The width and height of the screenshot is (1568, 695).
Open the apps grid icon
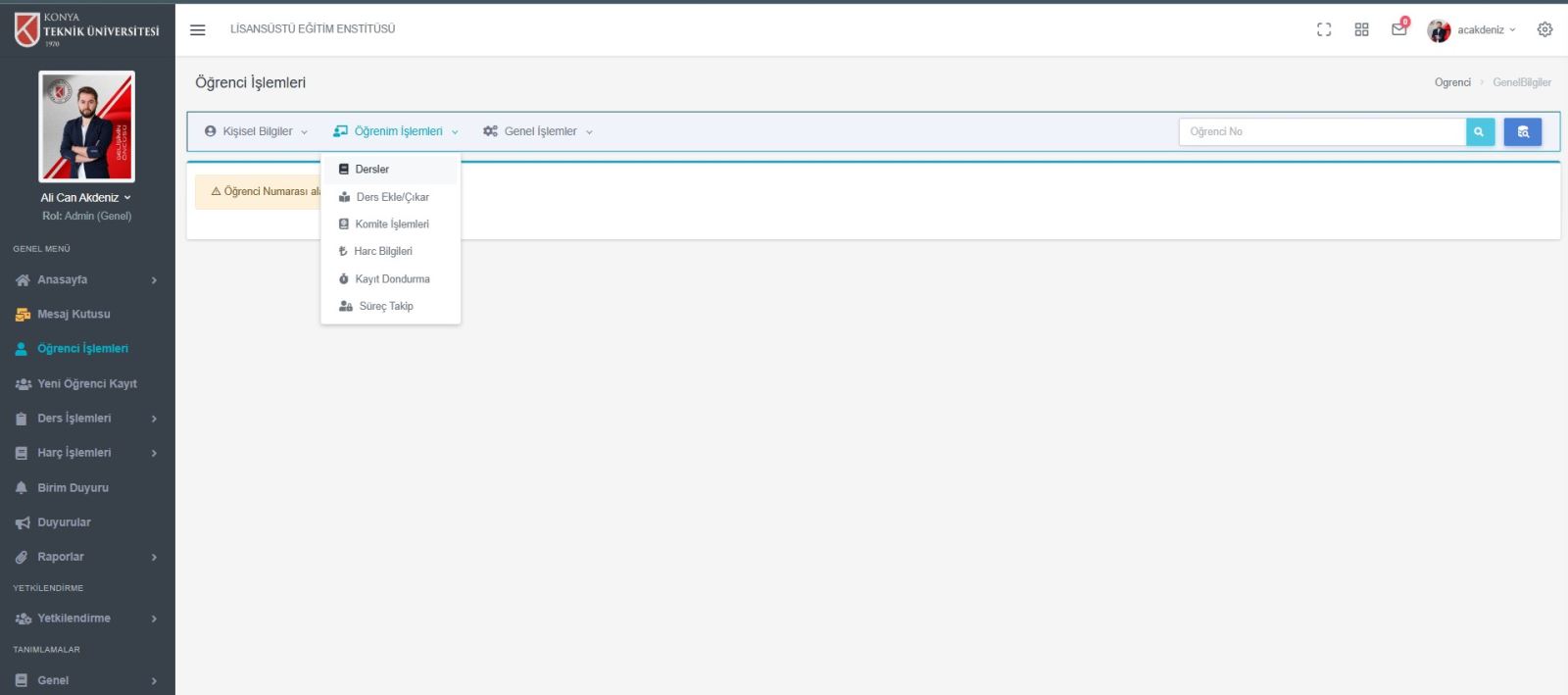(1361, 29)
